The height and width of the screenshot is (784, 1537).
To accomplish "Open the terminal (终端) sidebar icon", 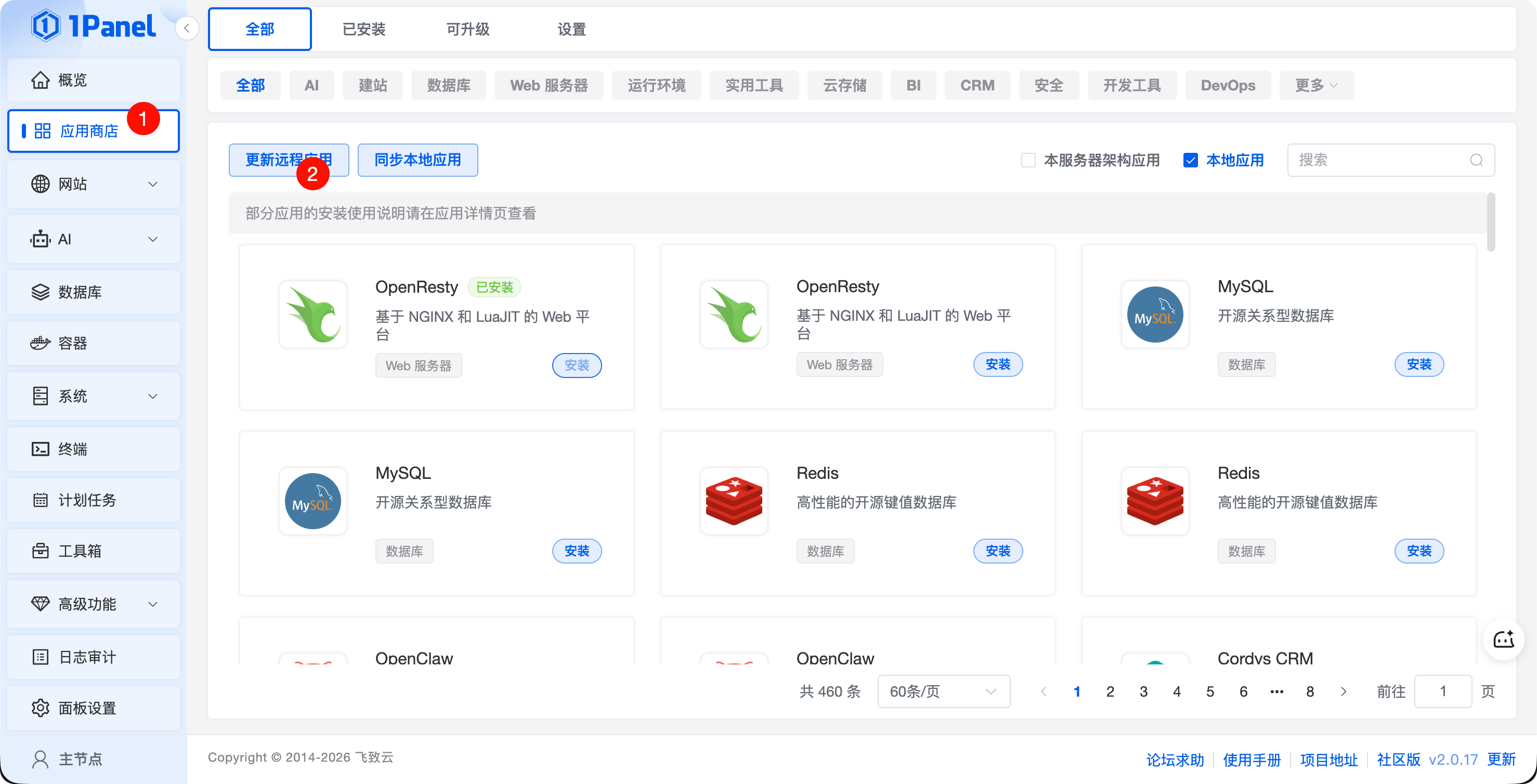I will pyautogui.click(x=40, y=449).
